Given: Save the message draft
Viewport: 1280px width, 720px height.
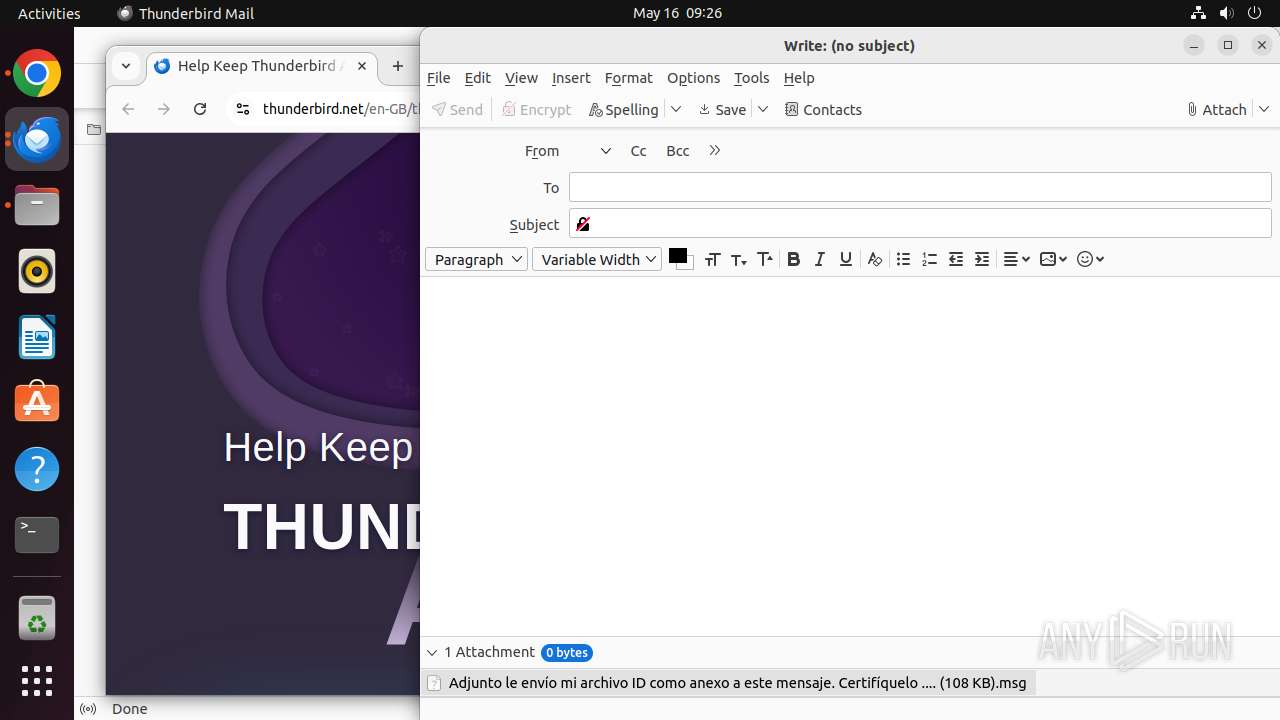Looking at the screenshot, I should point(722,109).
